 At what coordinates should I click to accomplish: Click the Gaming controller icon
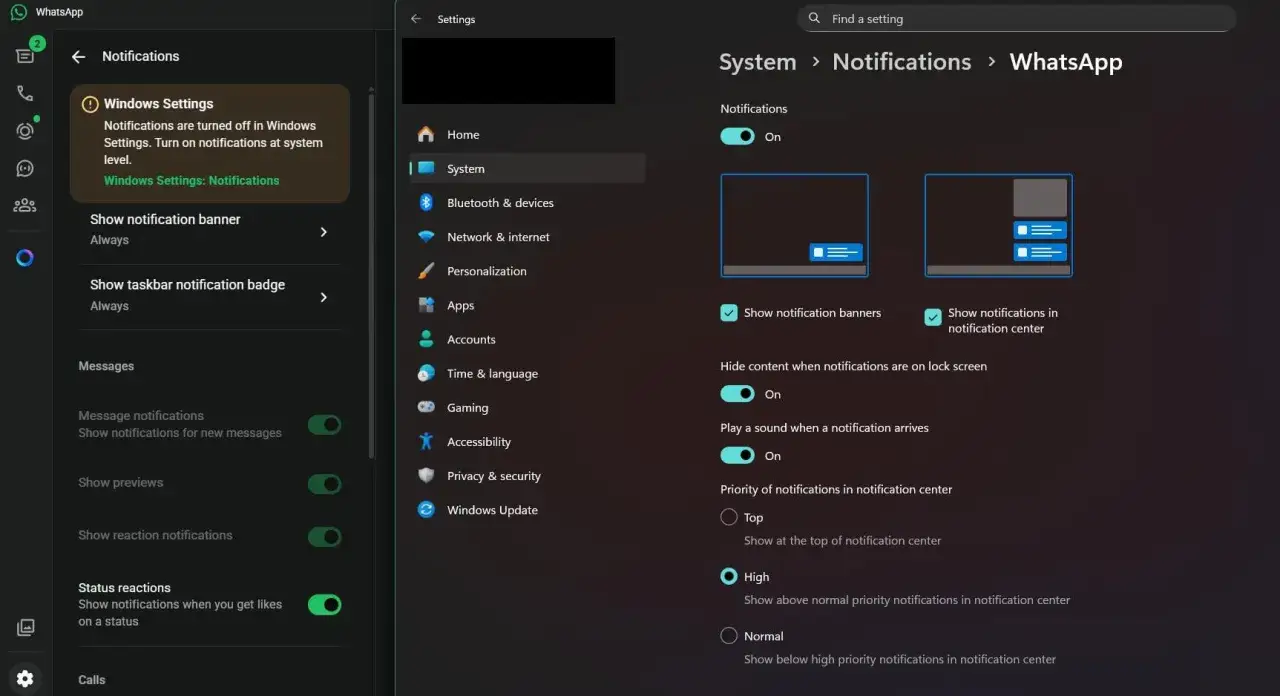(x=426, y=407)
